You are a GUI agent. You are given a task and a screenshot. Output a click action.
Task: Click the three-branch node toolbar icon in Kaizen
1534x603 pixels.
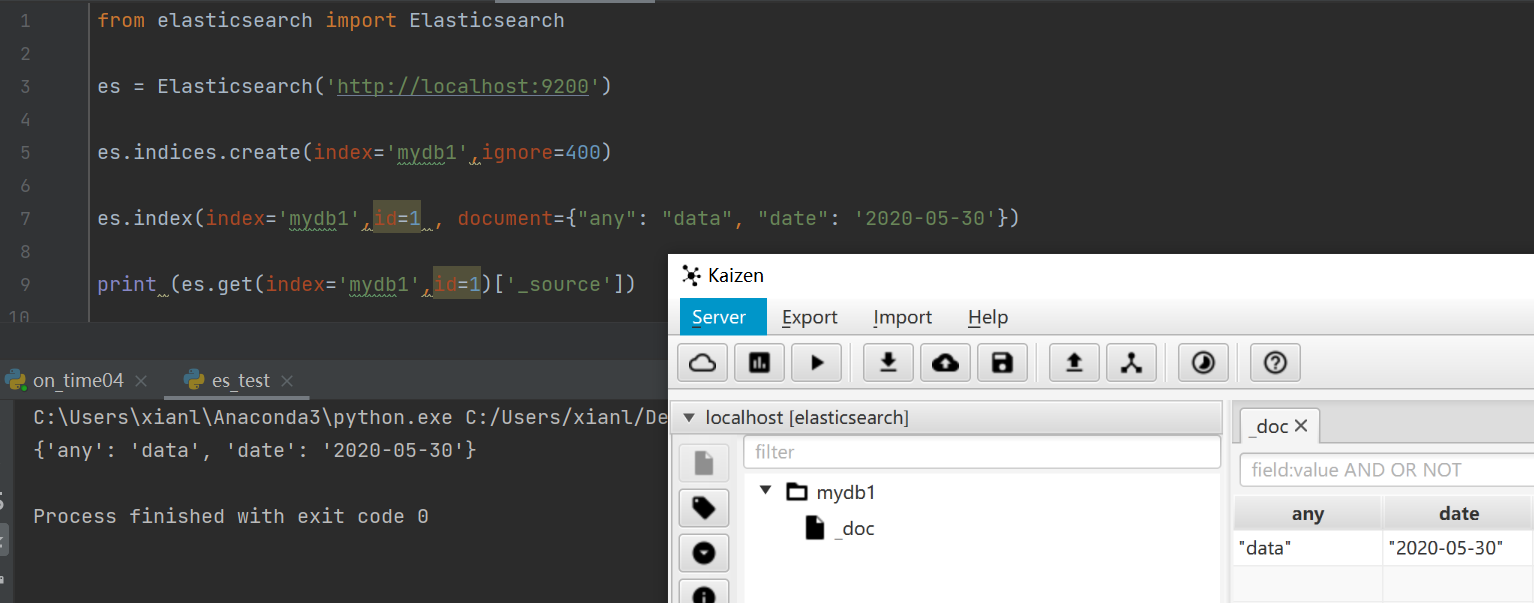click(x=1131, y=362)
